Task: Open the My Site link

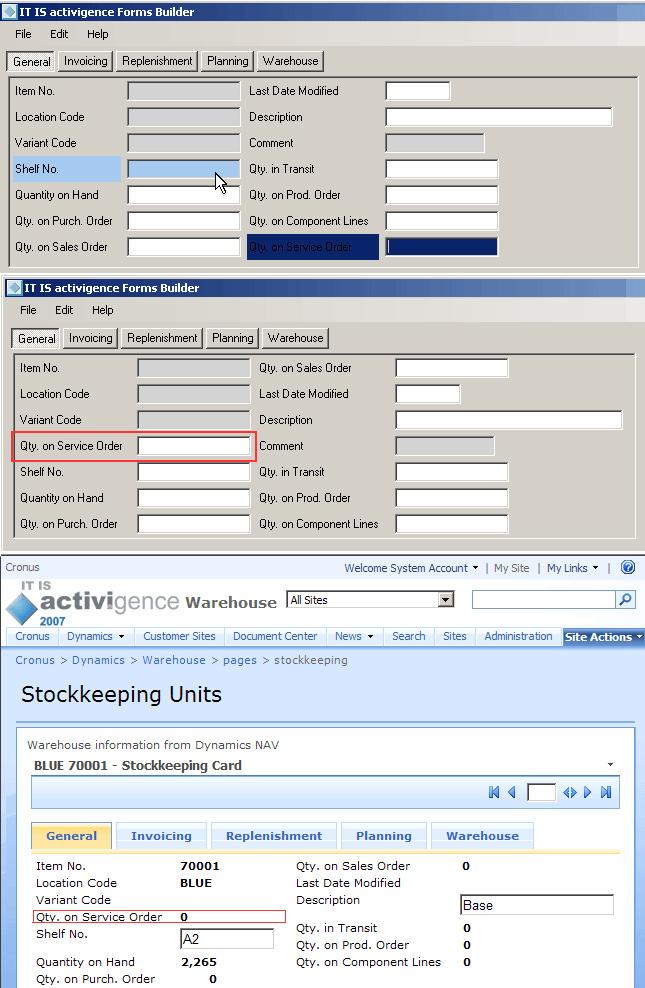Action: (x=511, y=568)
